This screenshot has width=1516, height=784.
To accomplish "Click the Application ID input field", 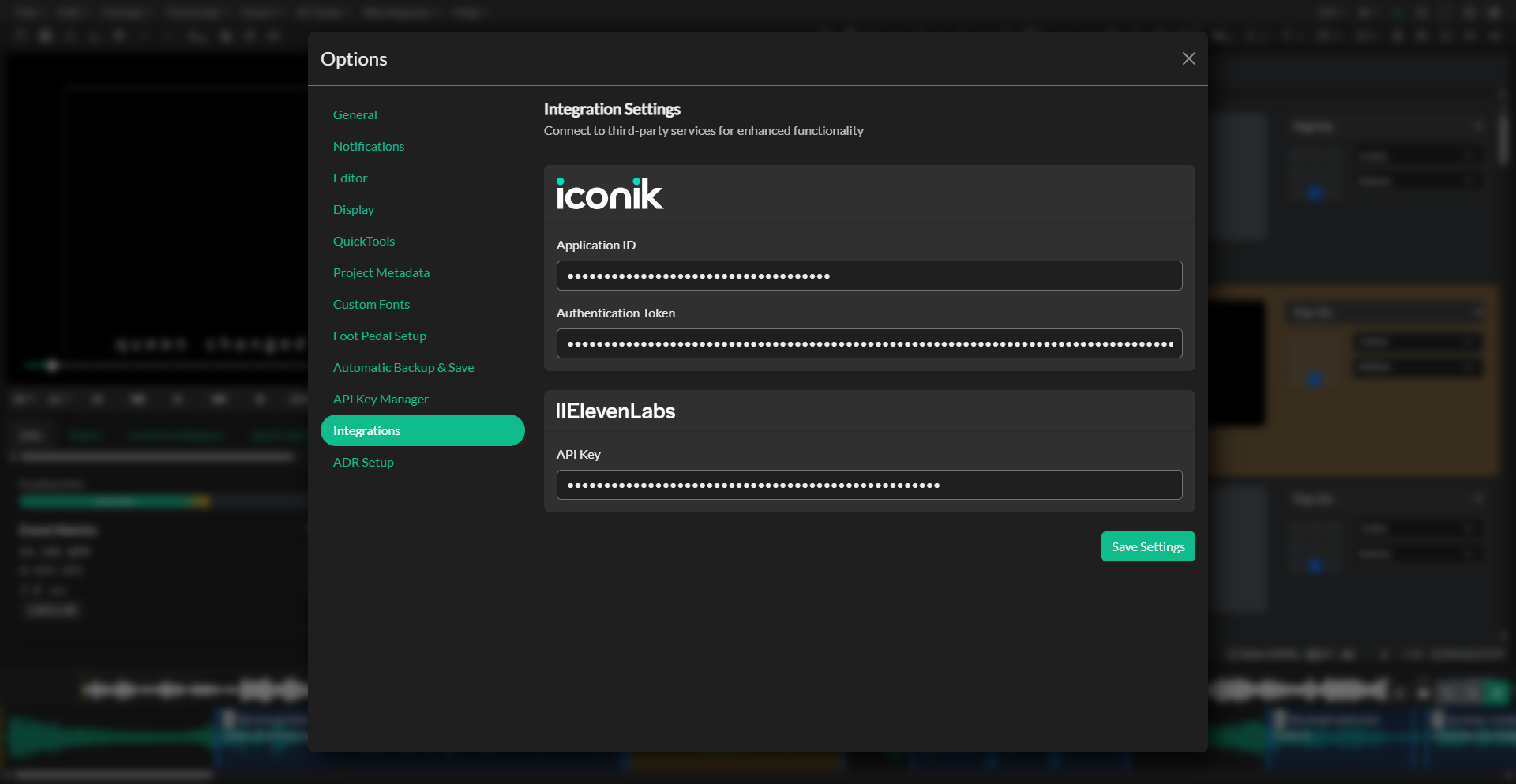I will point(869,276).
